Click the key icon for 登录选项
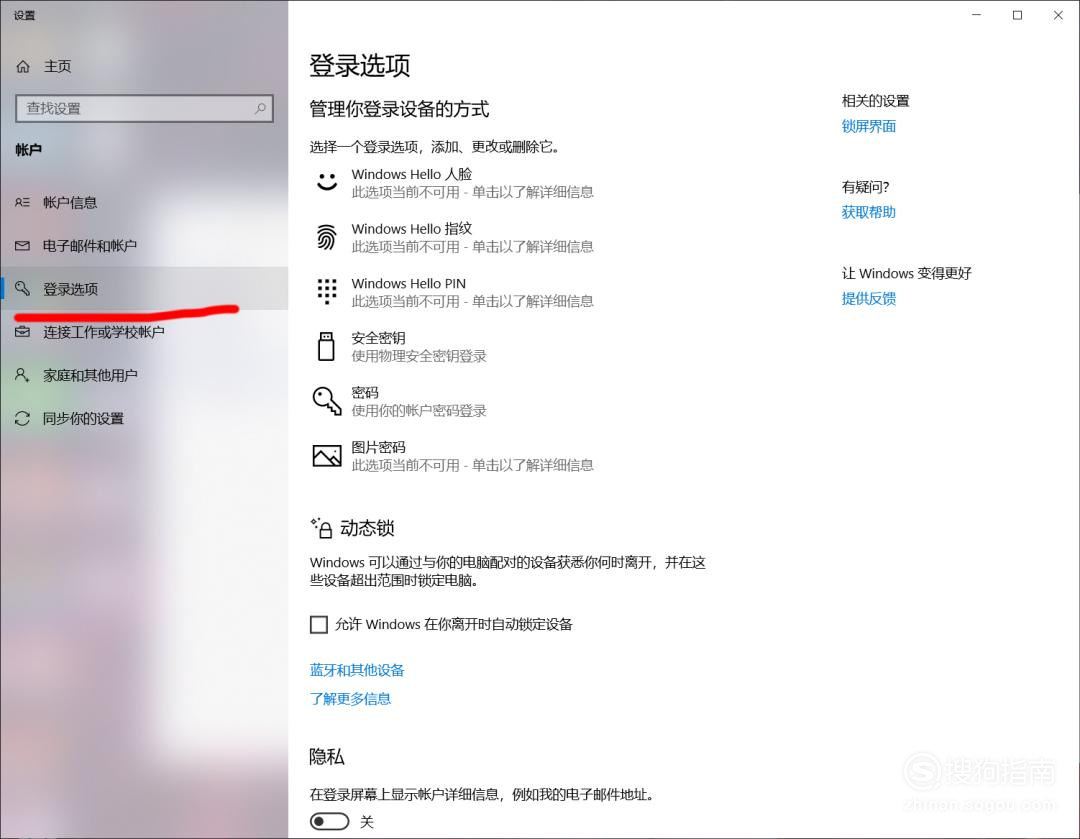 22,289
